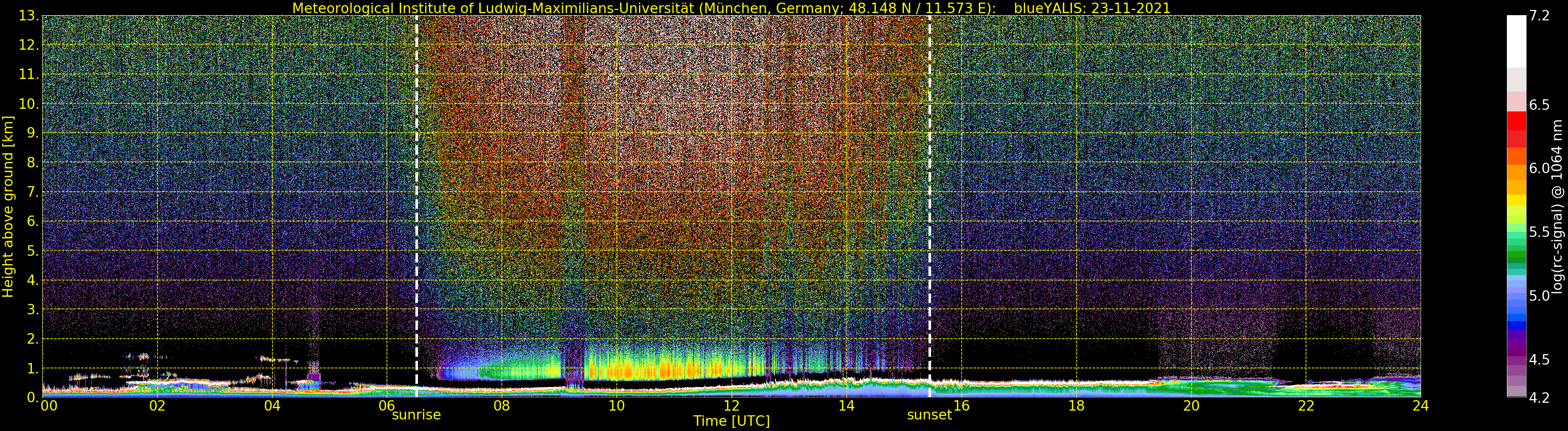The height and width of the screenshot is (431, 1568).
Task: Select the 'Time [UTC]' axis title
Action: click(731, 421)
